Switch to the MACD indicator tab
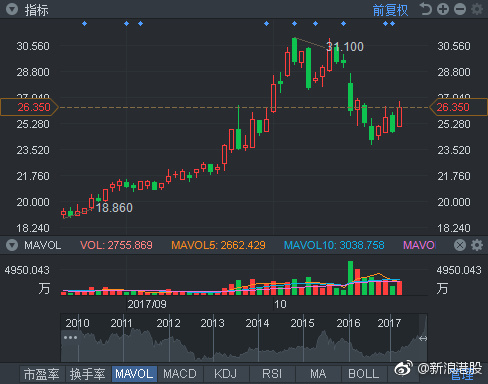The width and height of the screenshot is (488, 384). click(180, 374)
